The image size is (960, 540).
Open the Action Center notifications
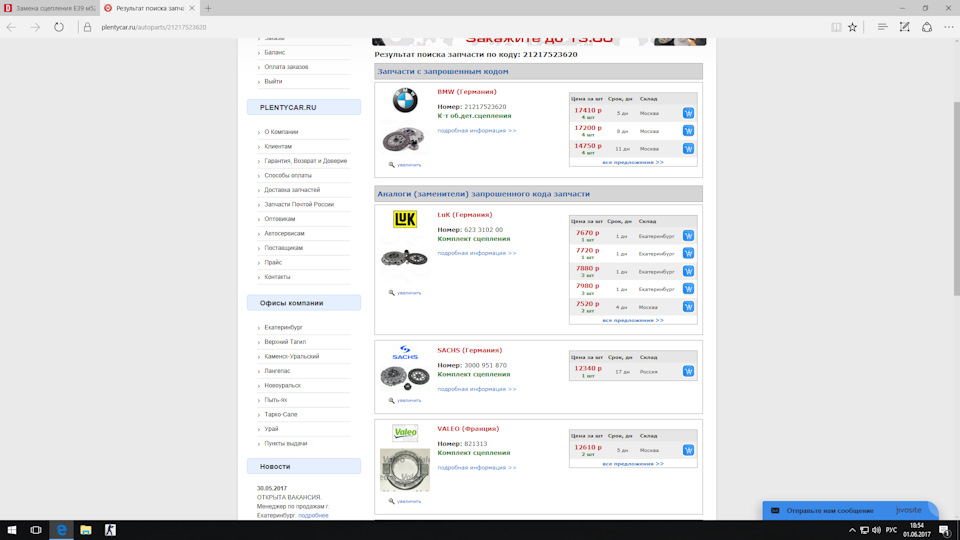[x=945, y=530]
